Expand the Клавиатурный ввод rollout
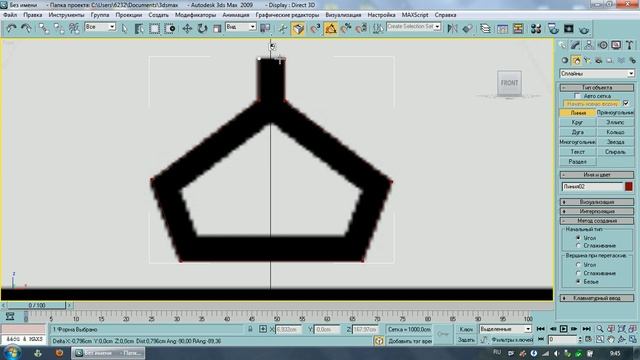Screen dimensions: 640x360 pos(597,298)
